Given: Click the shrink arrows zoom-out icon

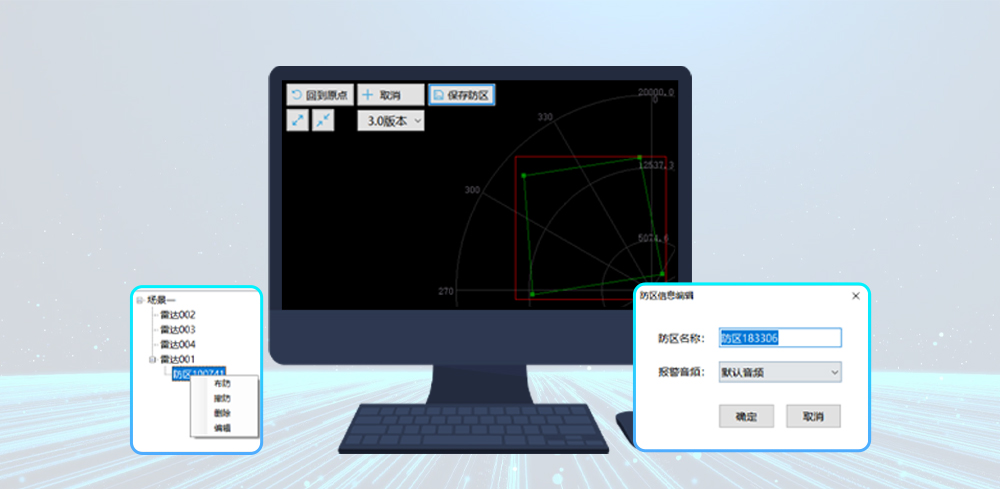Looking at the screenshot, I should tap(323, 120).
